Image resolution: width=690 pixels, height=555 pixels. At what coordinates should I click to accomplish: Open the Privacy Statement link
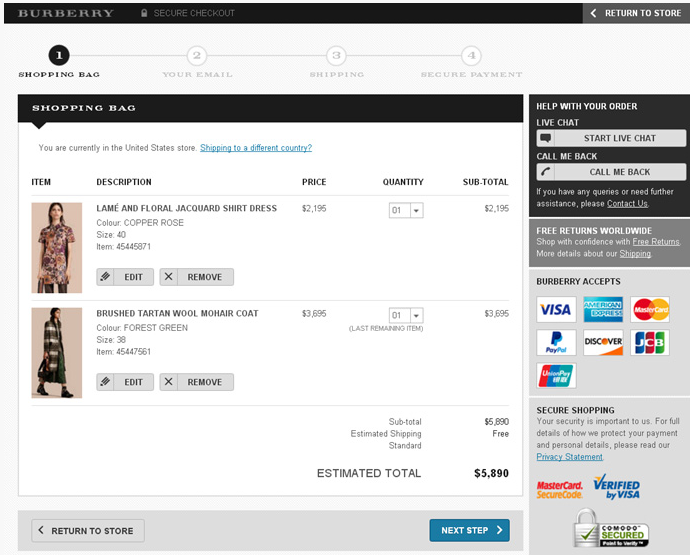coord(569,457)
